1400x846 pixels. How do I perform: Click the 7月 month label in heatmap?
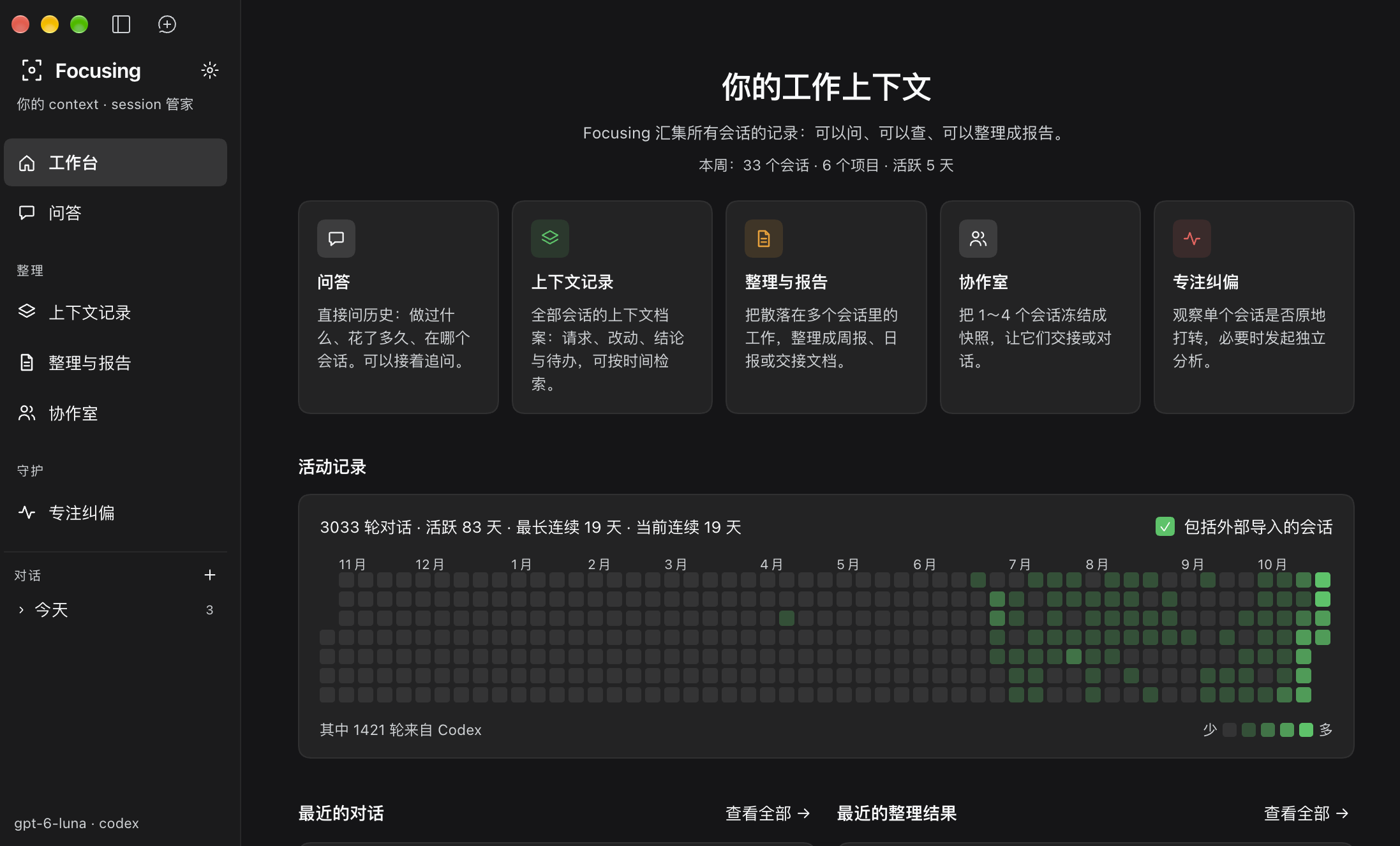pos(1020,565)
